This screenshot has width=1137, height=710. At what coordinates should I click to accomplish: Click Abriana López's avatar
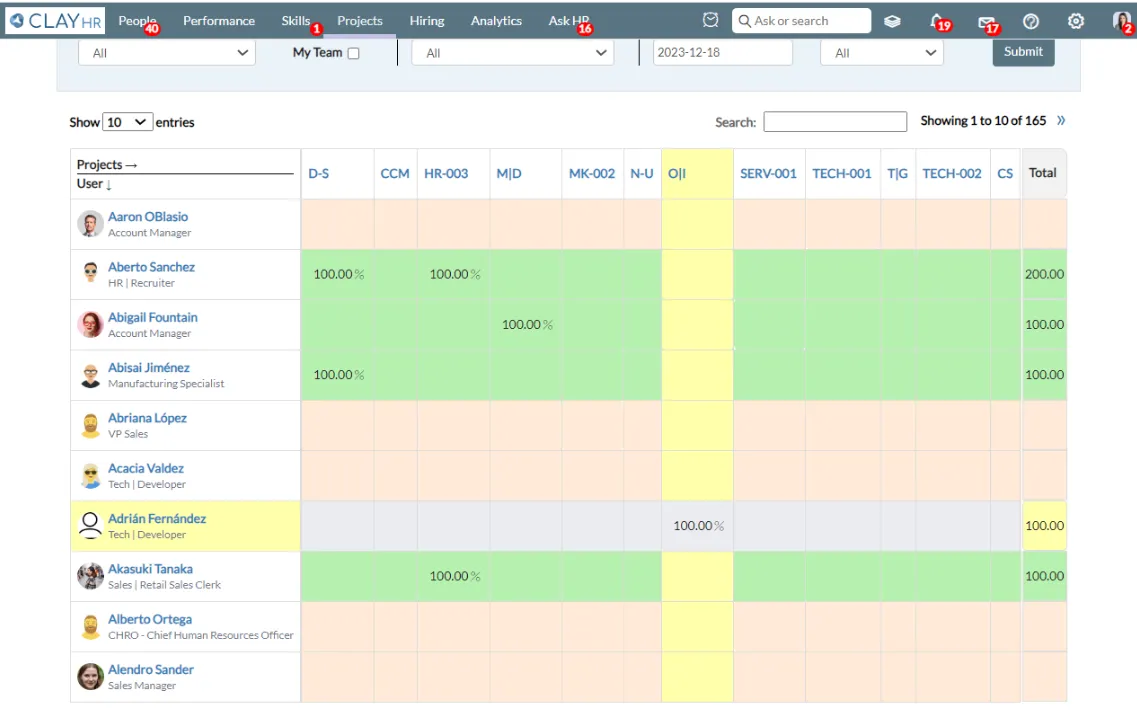coord(91,425)
